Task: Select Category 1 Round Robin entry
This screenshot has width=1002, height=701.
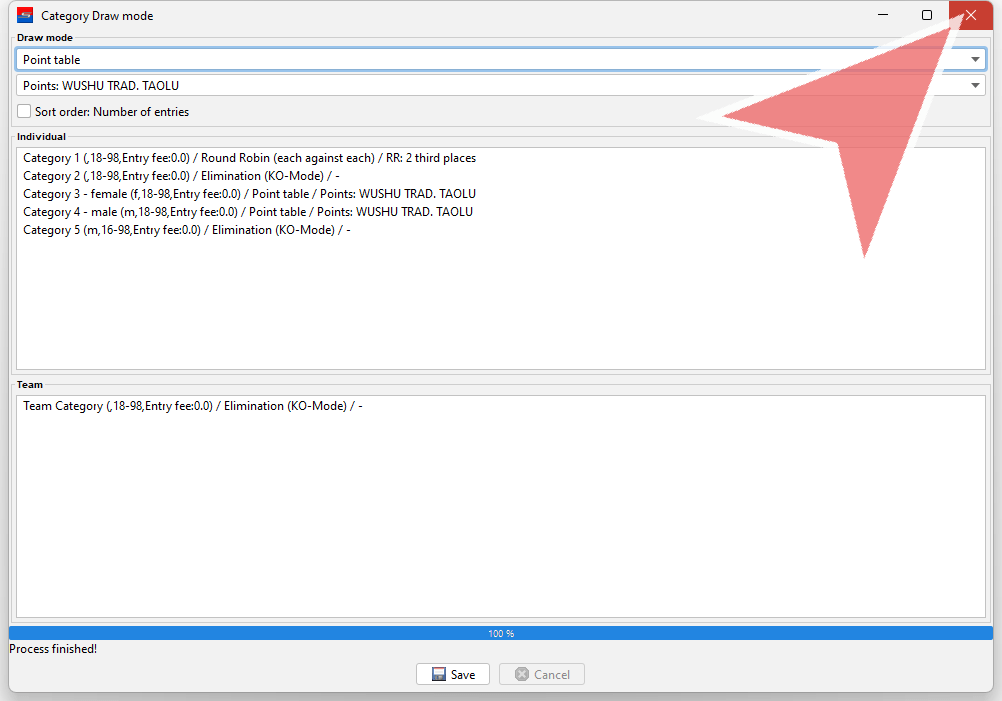Action: [x=249, y=158]
